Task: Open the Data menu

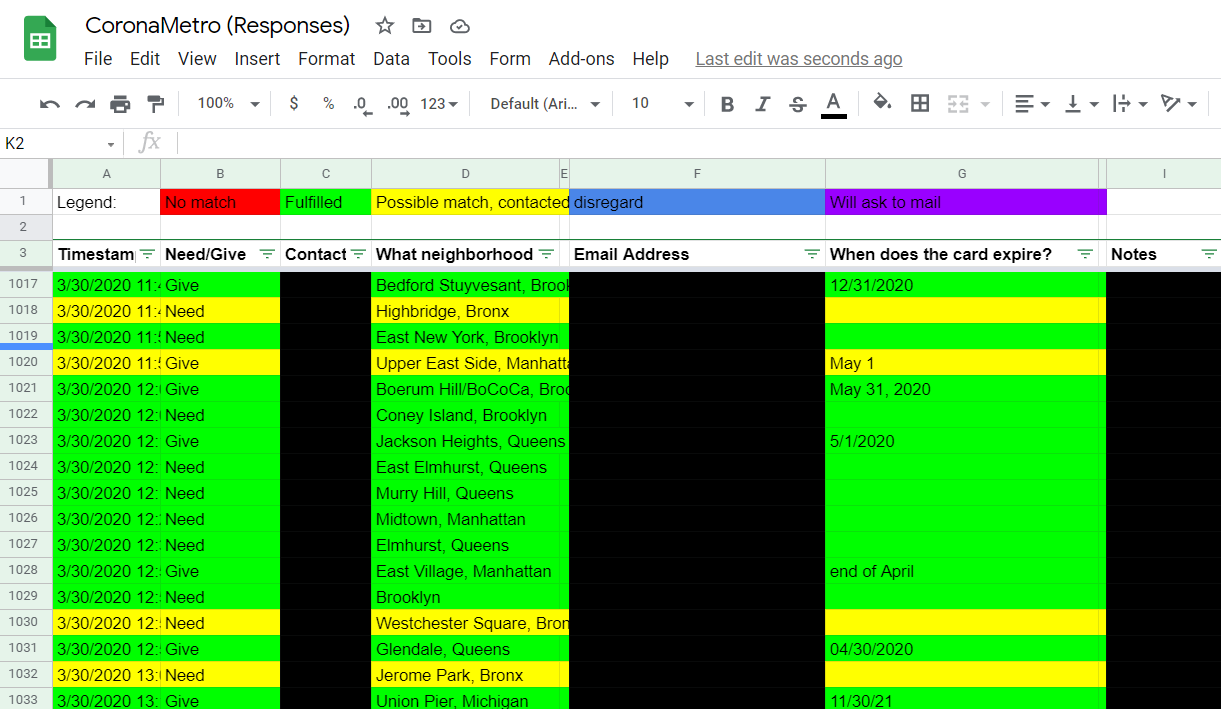Action: coord(391,59)
